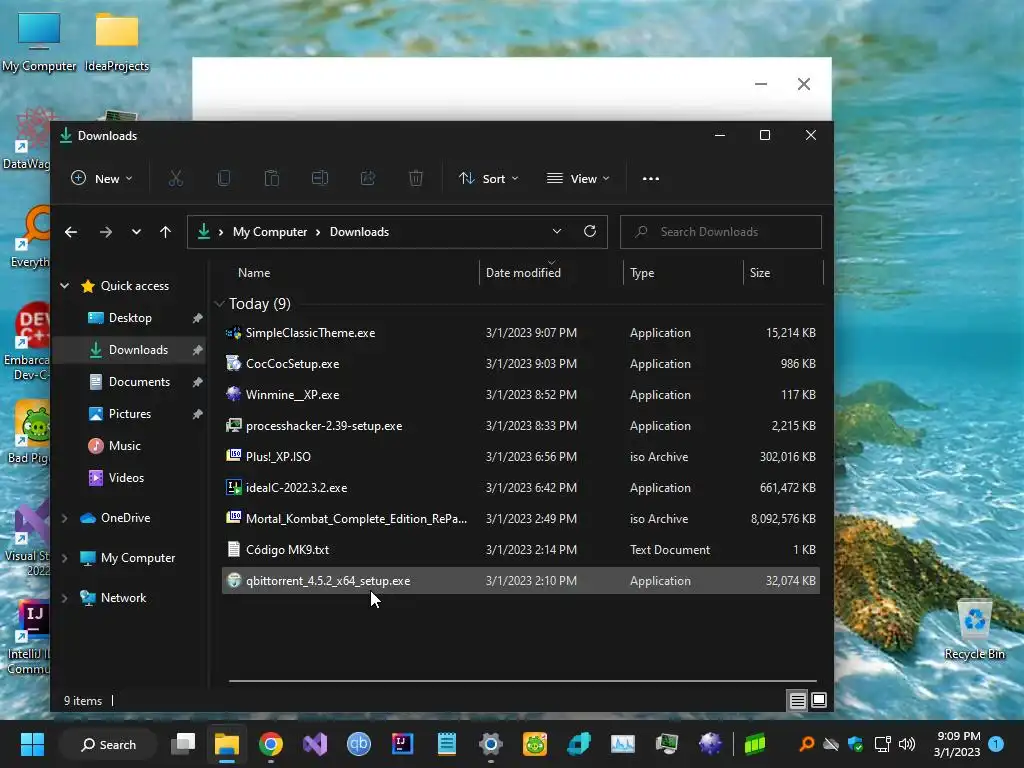Collapse the Today (9) group
Viewport: 1024px width, 768px height.
pos(219,304)
